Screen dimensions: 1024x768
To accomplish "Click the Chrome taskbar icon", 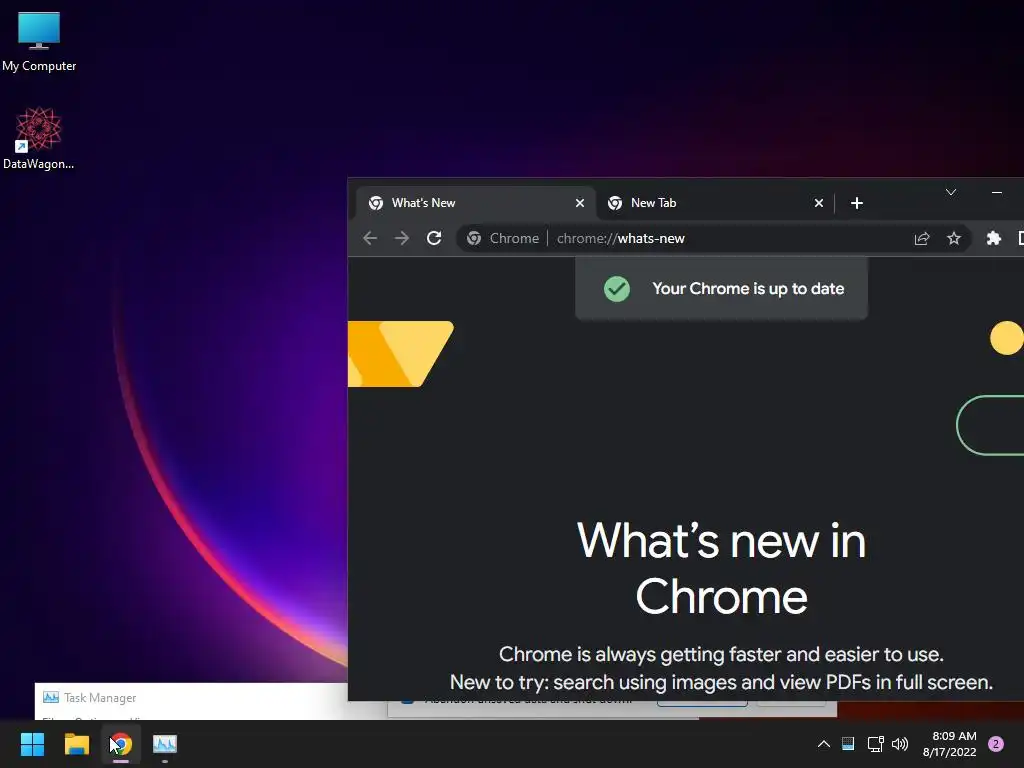I will tap(121, 744).
